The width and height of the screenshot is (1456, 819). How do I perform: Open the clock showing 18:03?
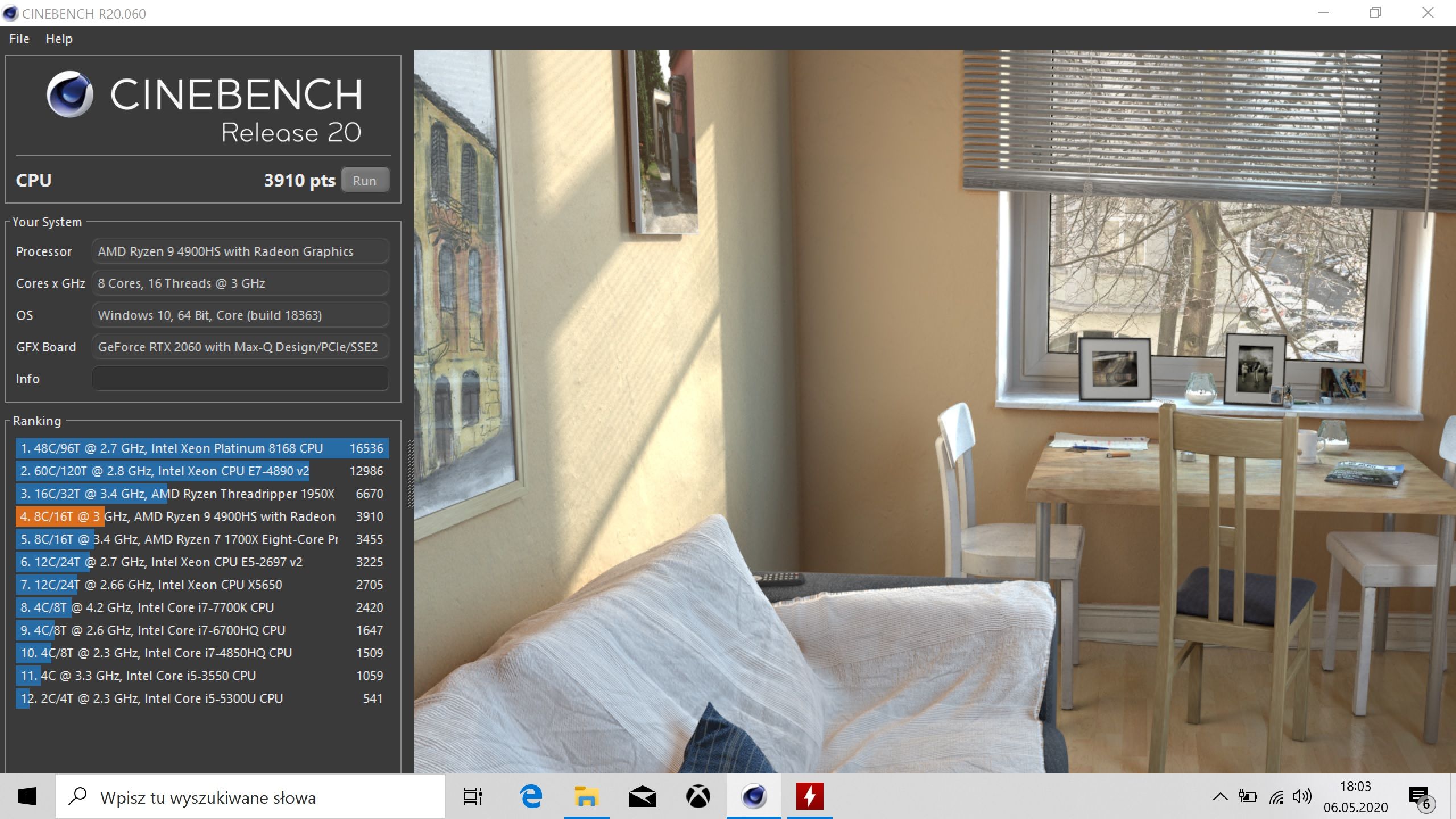pyautogui.click(x=1355, y=796)
